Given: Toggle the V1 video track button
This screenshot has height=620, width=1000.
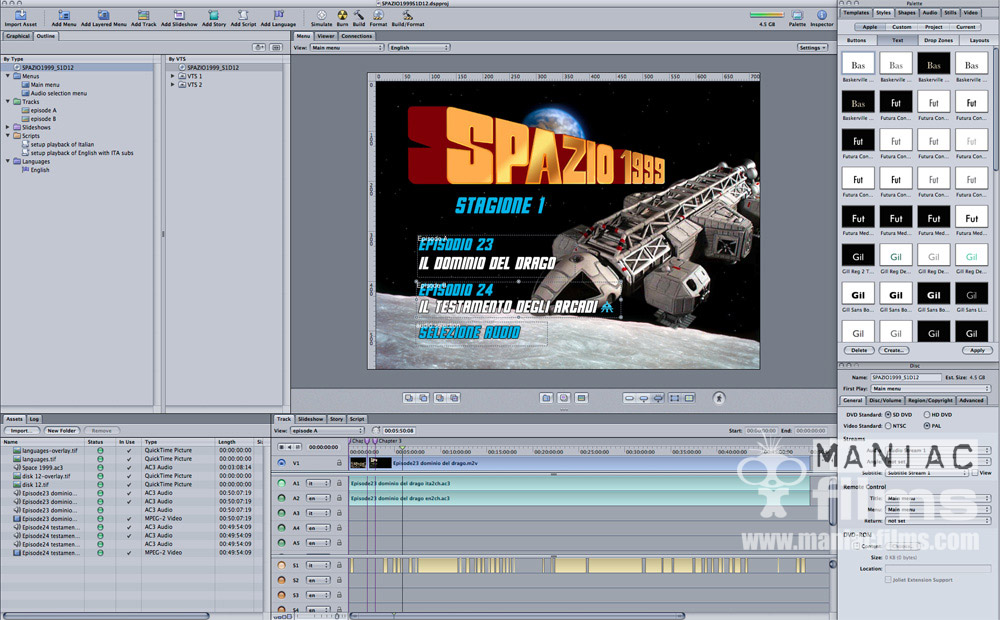Looking at the screenshot, I should tap(281, 463).
